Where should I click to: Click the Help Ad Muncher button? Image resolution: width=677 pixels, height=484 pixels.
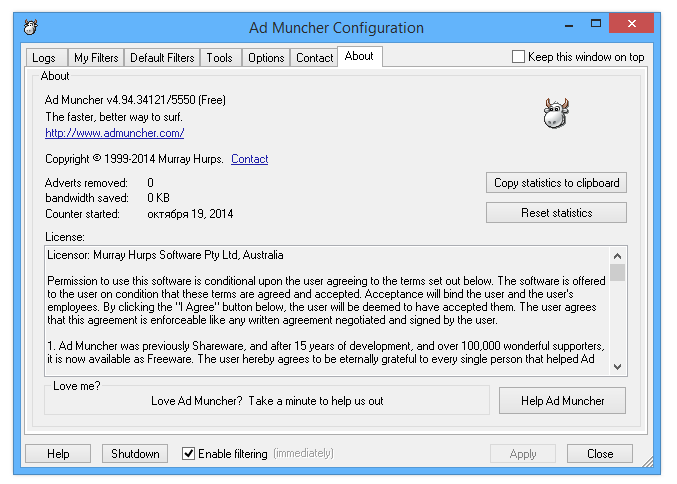coord(562,401)
